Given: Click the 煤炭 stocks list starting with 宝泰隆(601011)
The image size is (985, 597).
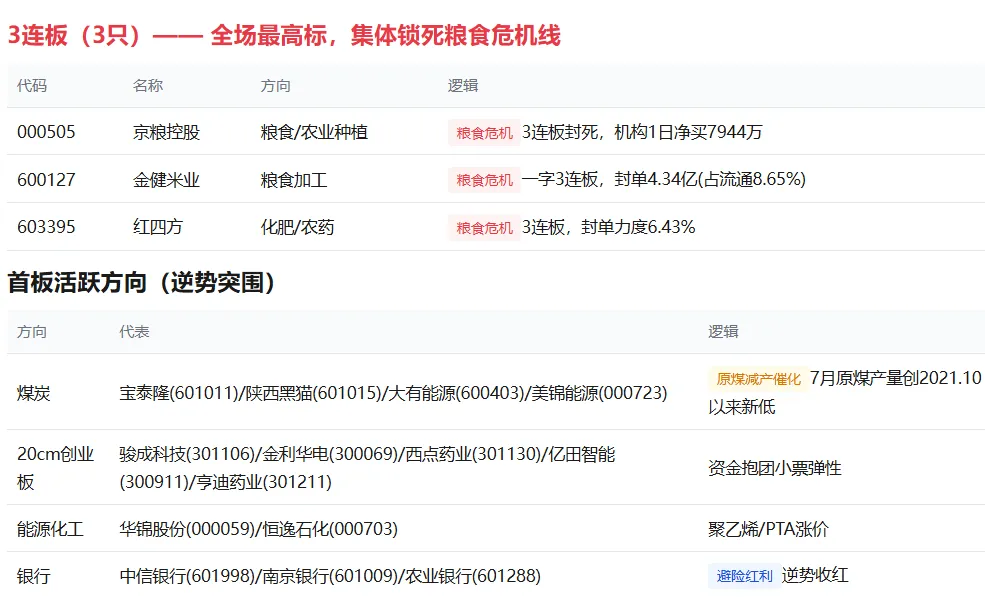Looking at the screenshot, I should tap(393, 393).
